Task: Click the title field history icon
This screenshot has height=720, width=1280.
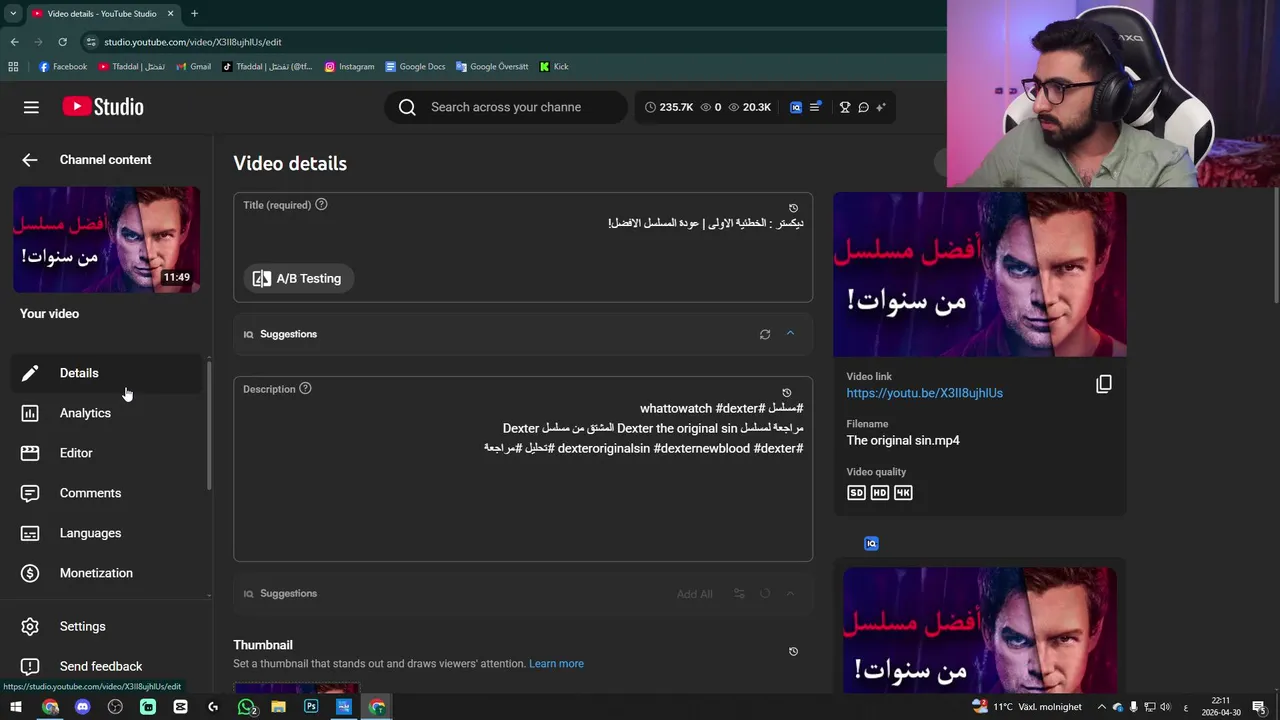Action: [x=793, y=209]
